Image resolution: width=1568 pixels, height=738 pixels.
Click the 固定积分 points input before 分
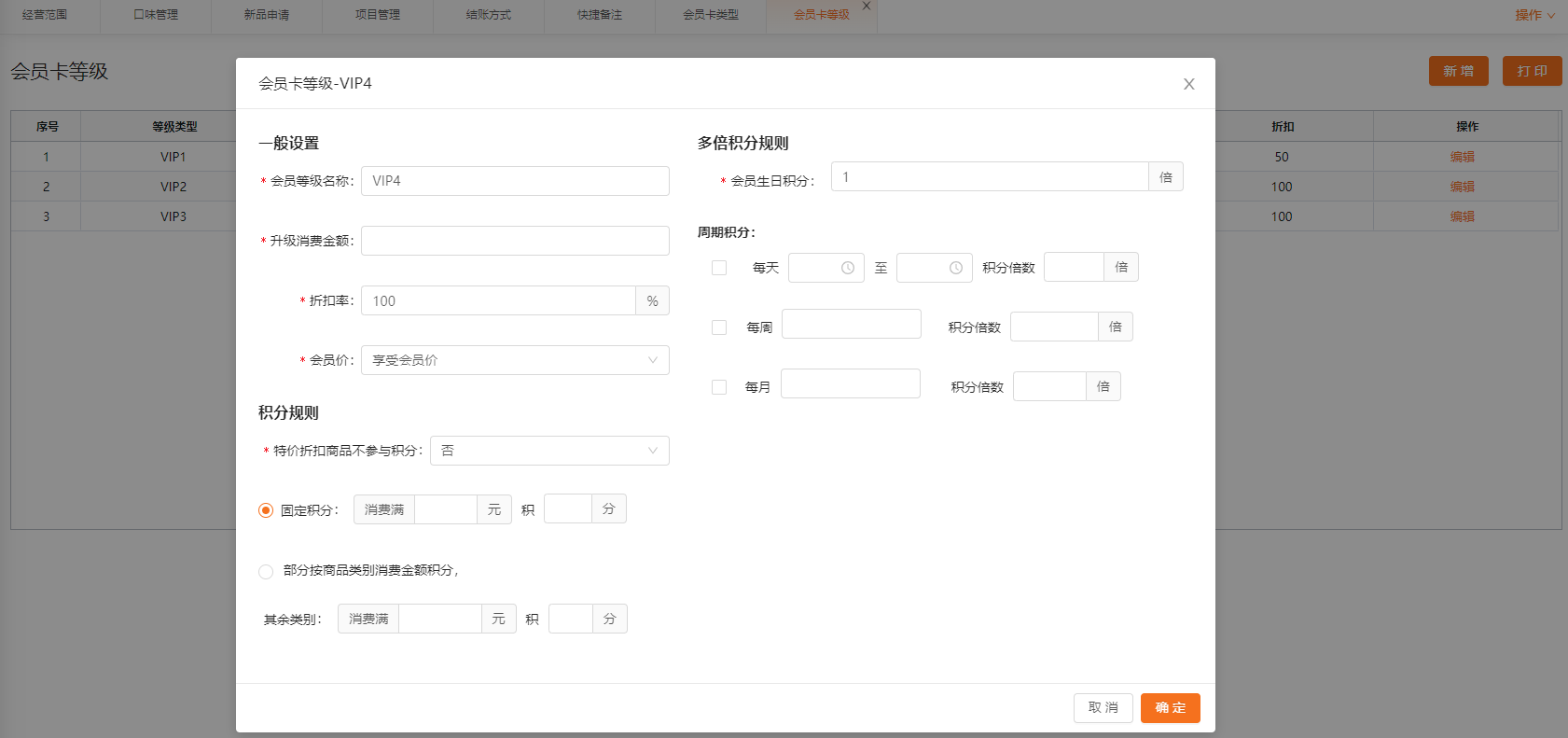[x=568, y=509]
